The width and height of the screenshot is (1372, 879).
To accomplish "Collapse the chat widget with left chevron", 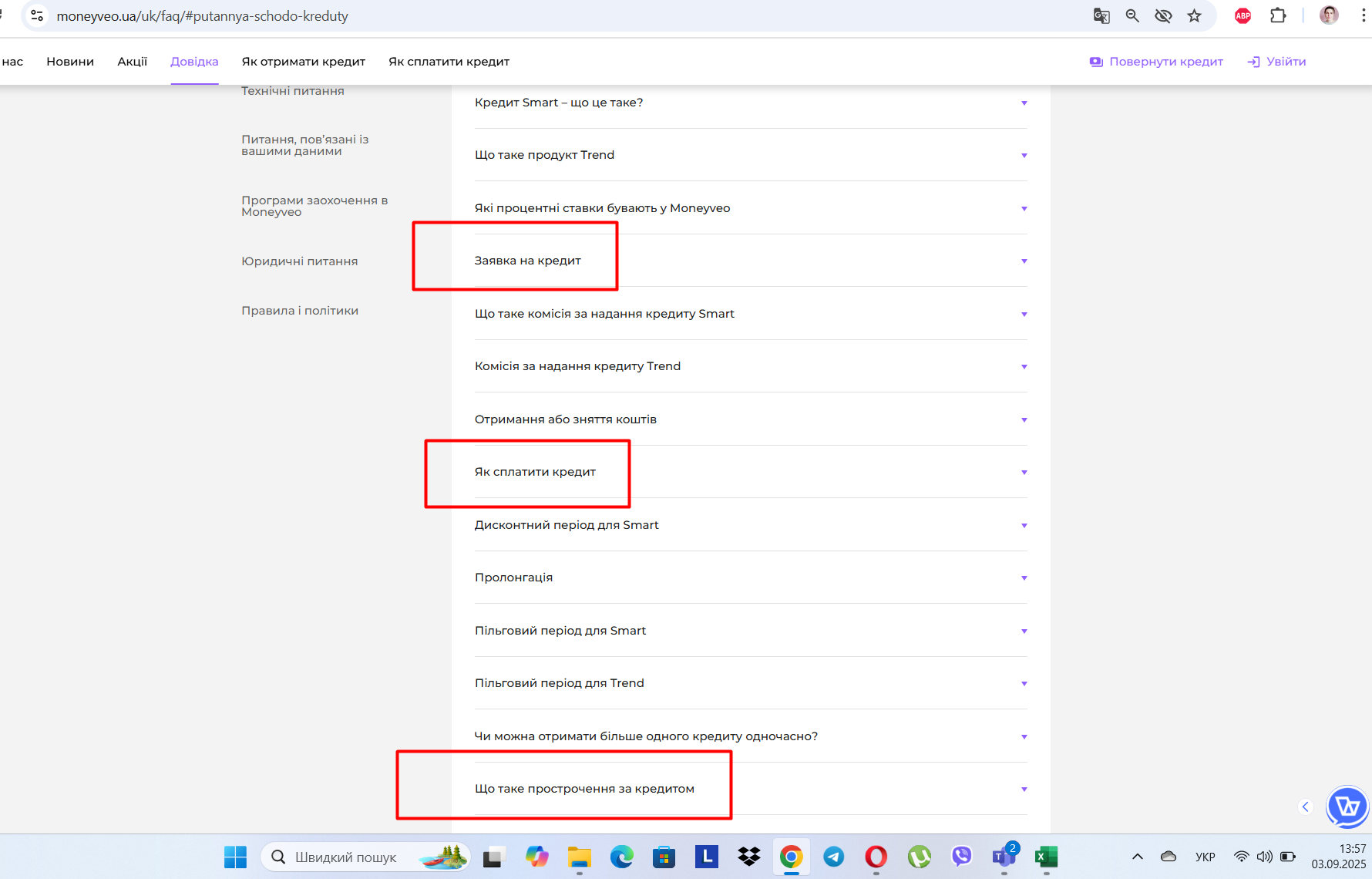I will coord(1306,807).
